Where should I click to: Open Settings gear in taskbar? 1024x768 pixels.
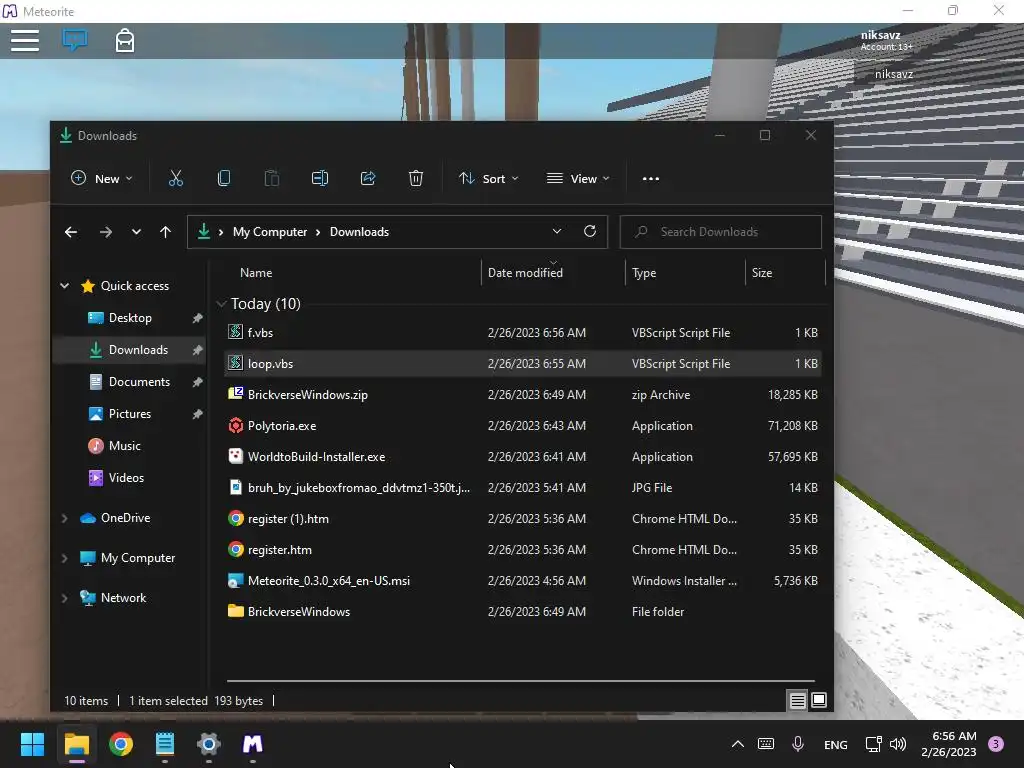pyautogui.click(x=208, y=744)
